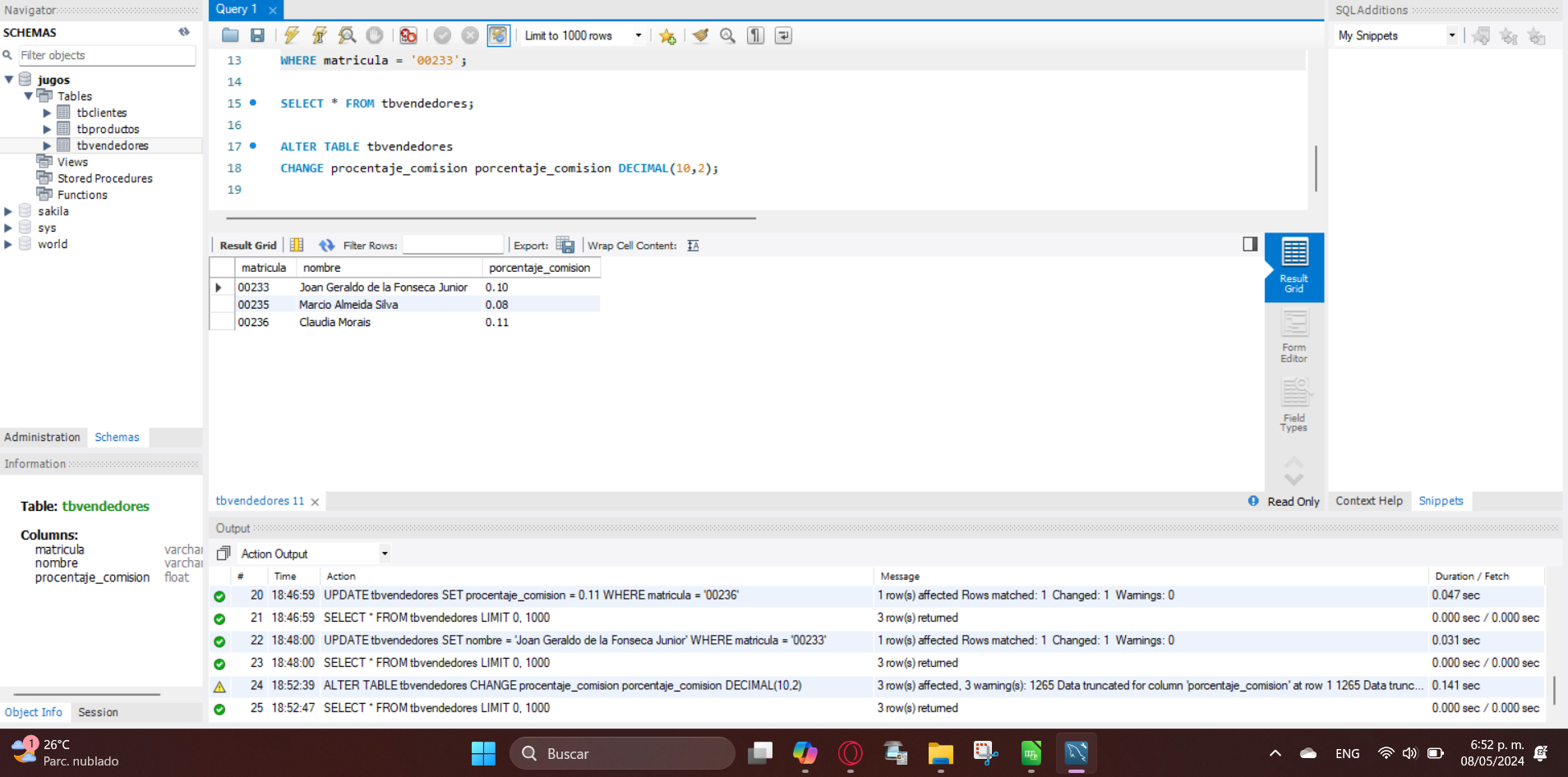This screenshot has width=1568, height=777.
Task: Expand the tbclientes table
Action: click(47, 113)
